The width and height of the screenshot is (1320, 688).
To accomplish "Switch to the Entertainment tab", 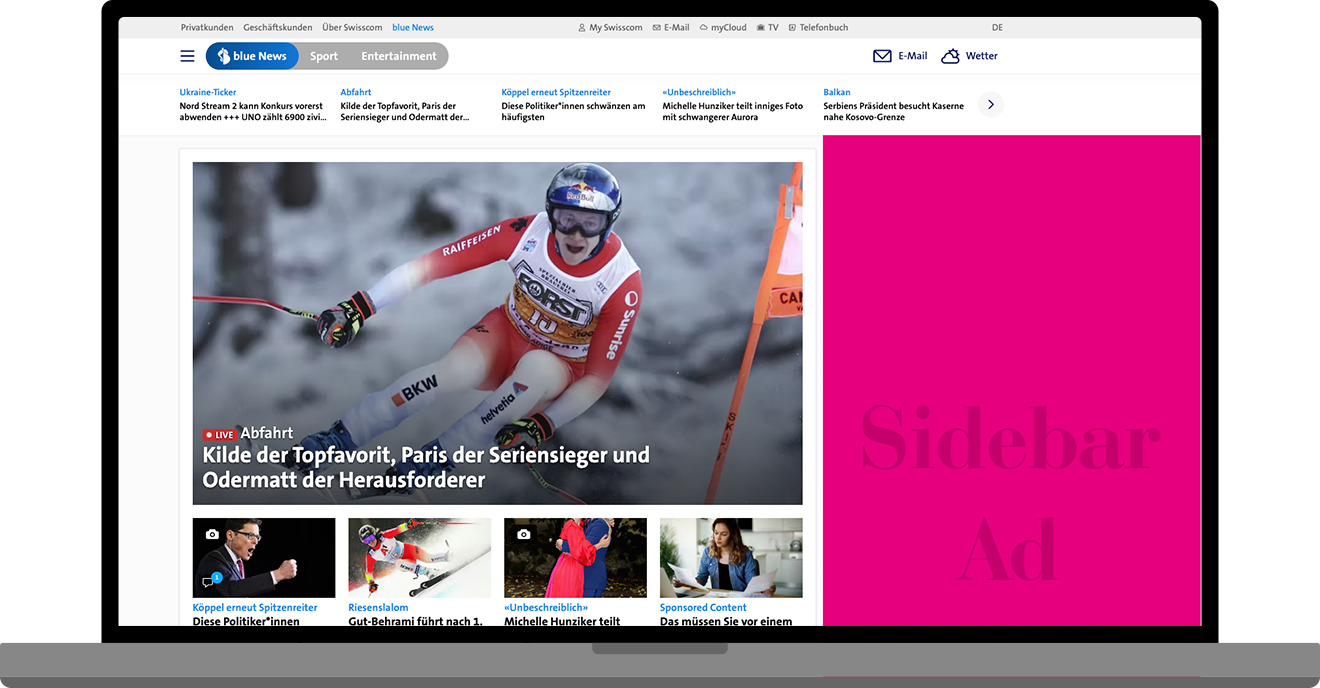I will pos(398,56).
